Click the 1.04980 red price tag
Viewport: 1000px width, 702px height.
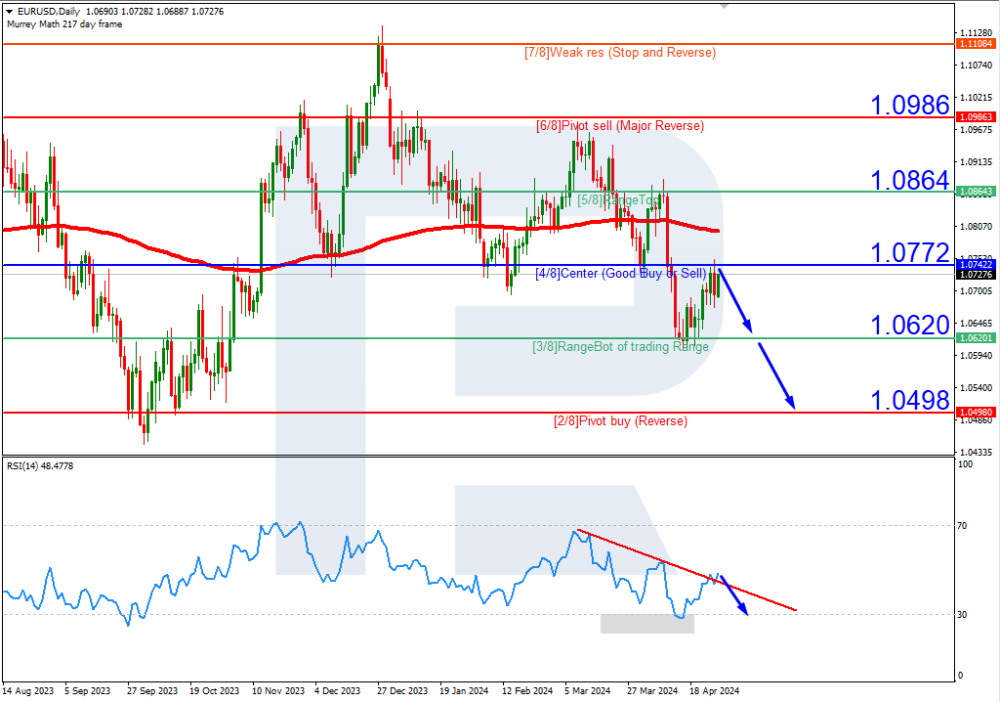pos(974,412)
